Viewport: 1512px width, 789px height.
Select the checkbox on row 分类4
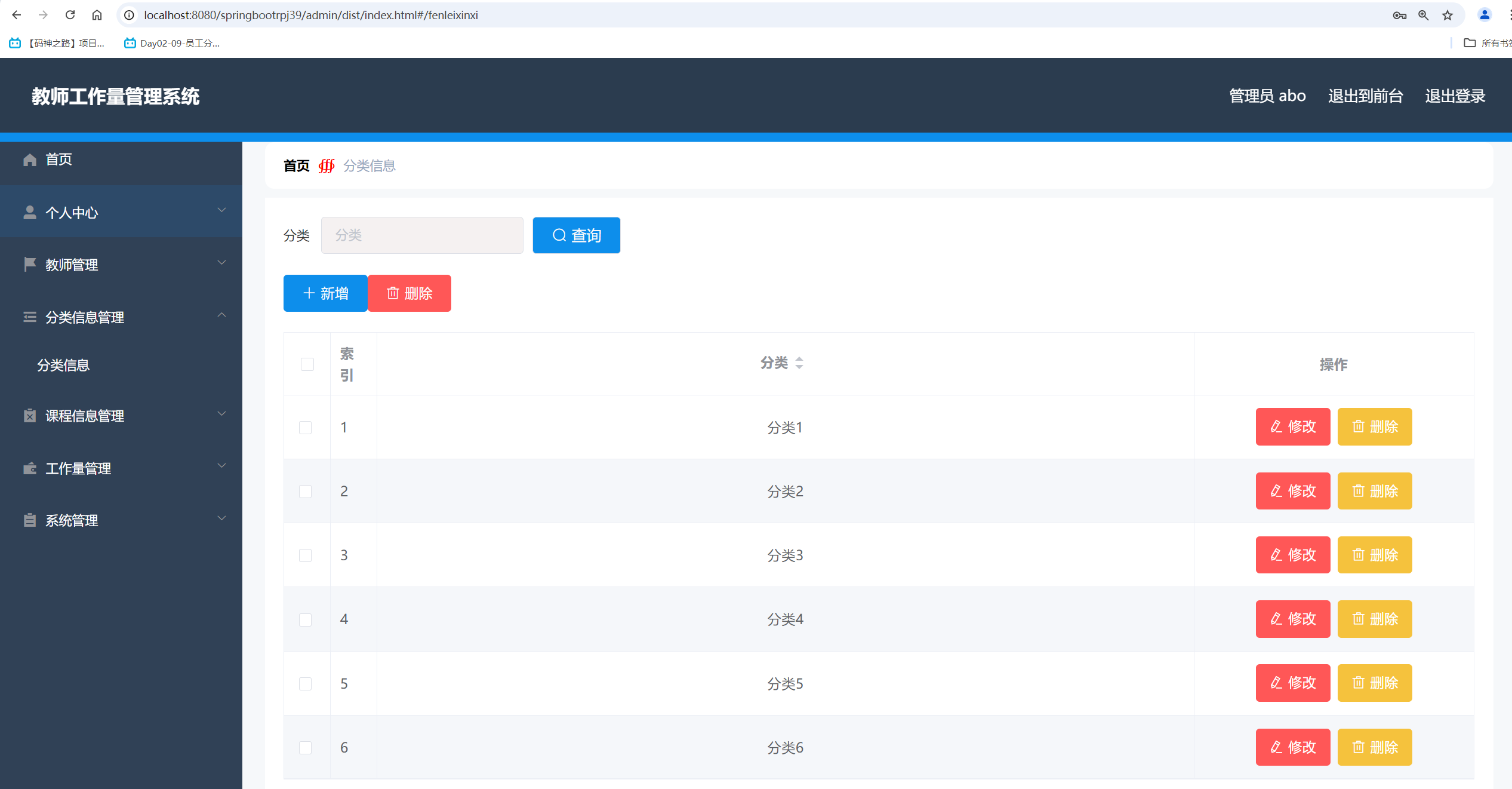tap(305, 619)
